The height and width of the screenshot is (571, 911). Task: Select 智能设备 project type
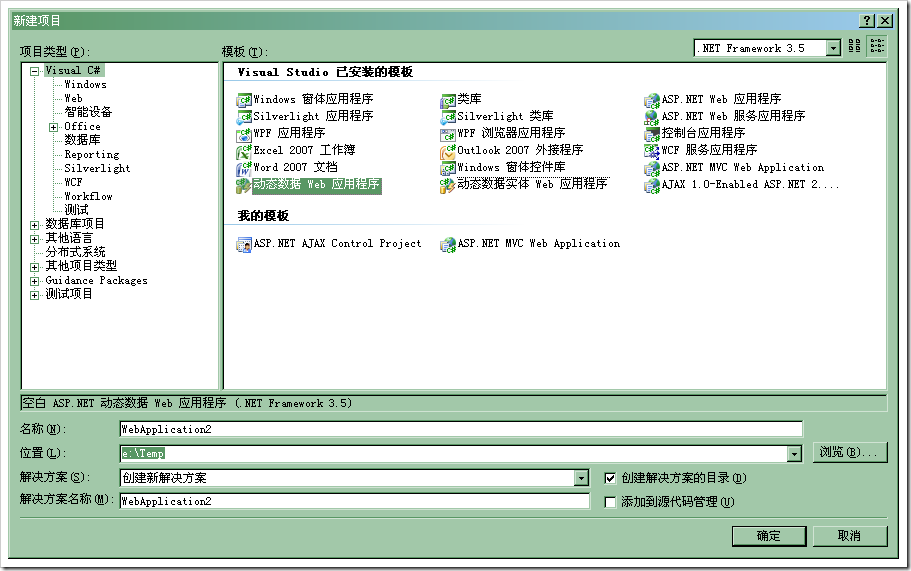[88, 112]
